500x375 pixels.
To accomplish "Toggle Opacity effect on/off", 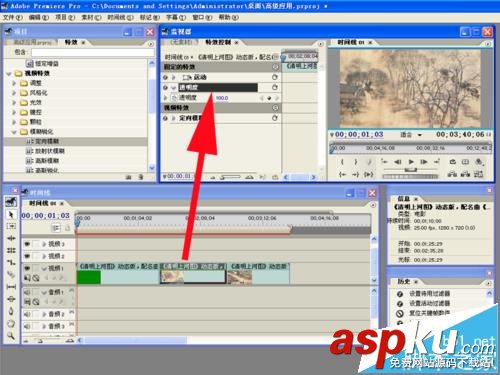I will tap(165, 87).
